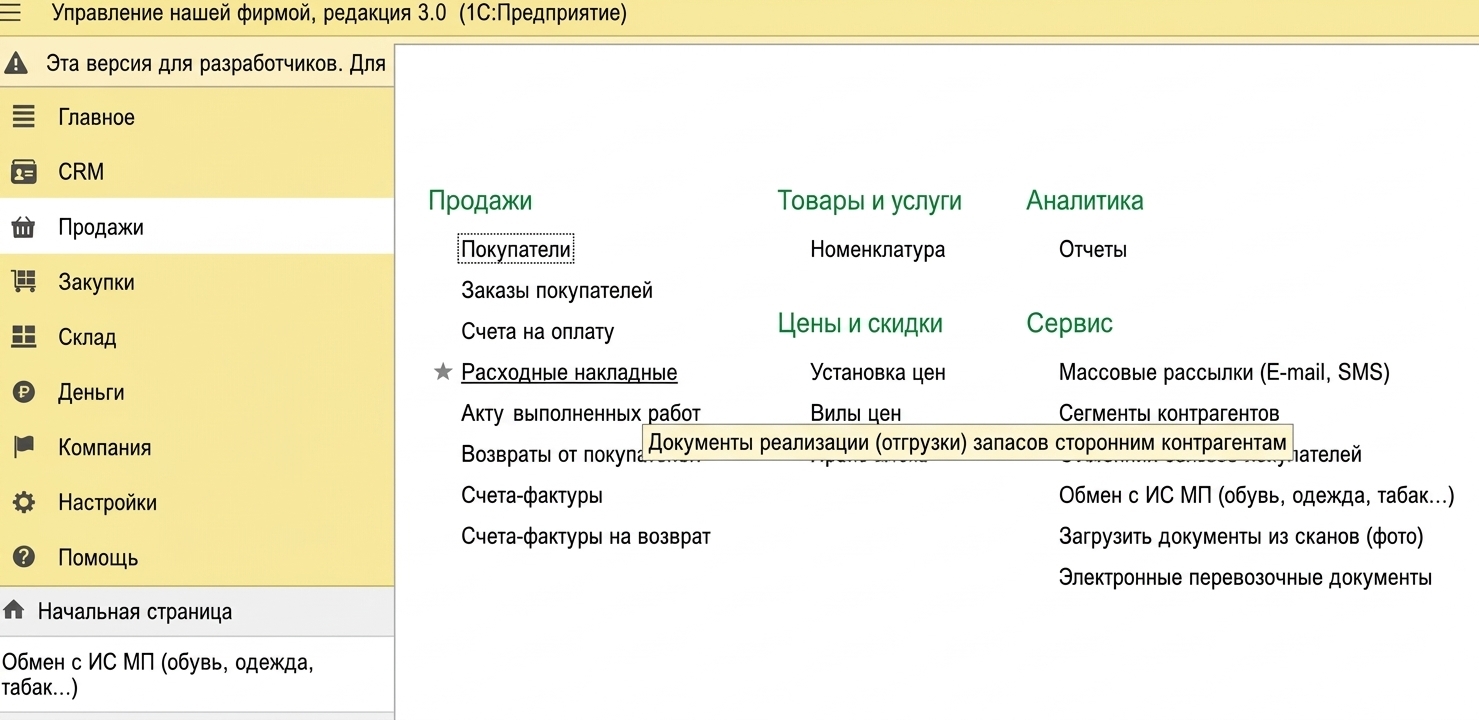Click the Закупки shopping cart icon

(23, 282)
